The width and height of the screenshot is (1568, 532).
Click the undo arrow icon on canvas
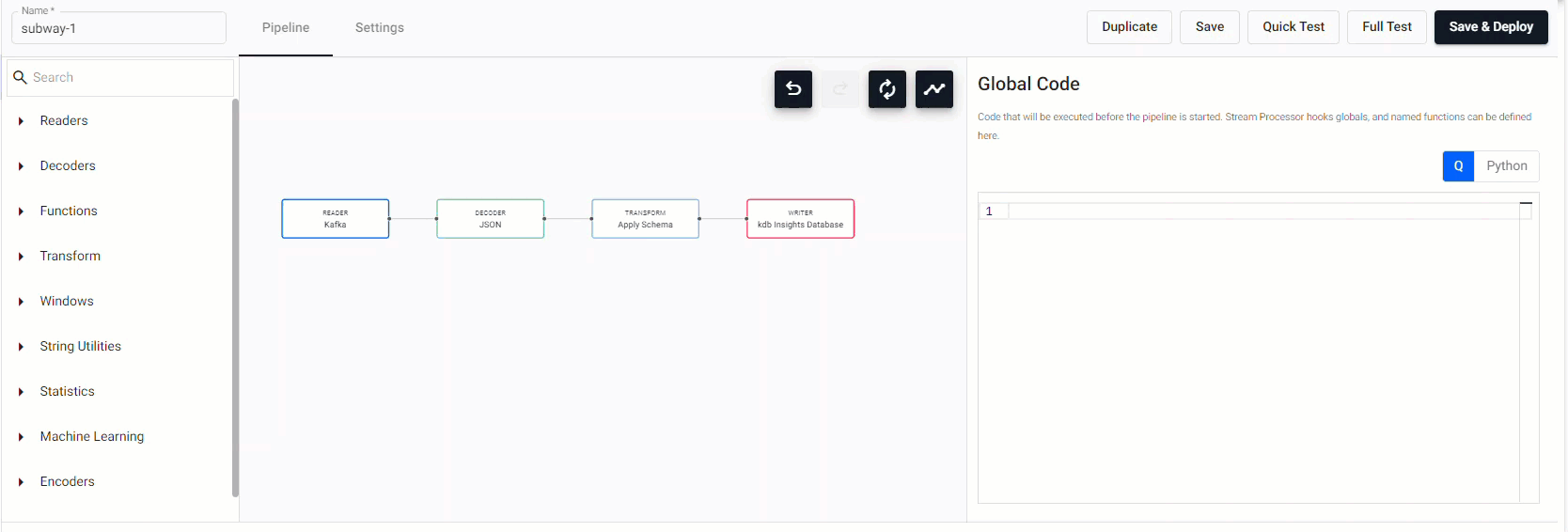click(792, 89)
